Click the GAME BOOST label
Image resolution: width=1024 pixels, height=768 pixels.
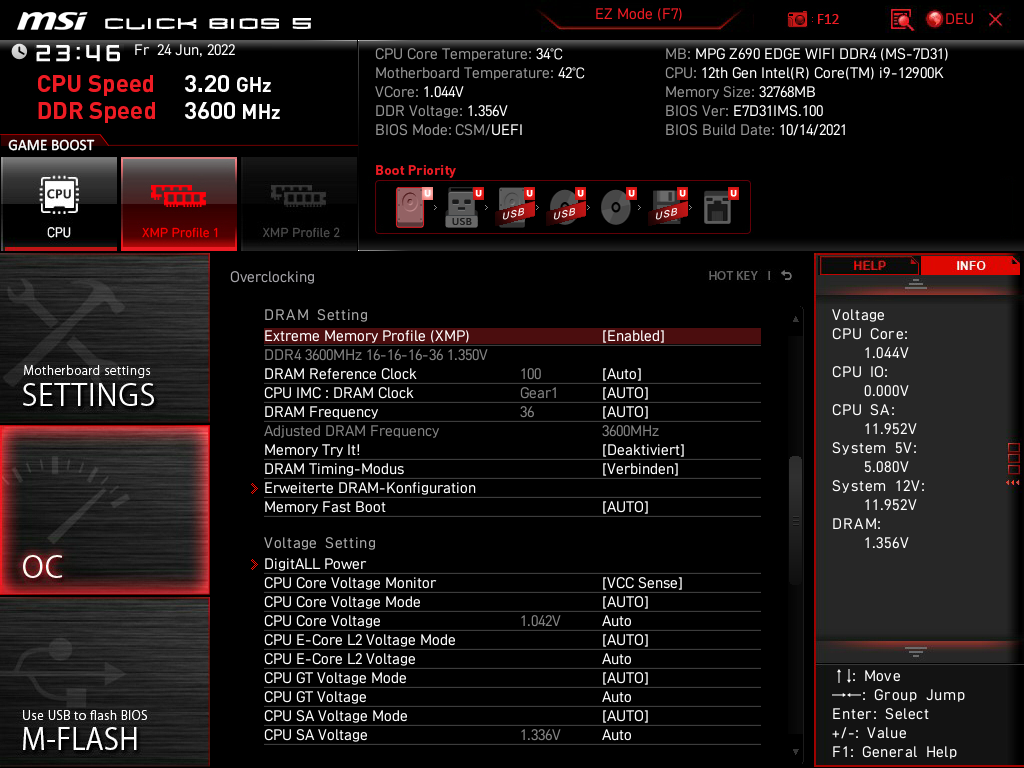pyautogui.click(x=51, y=145)
